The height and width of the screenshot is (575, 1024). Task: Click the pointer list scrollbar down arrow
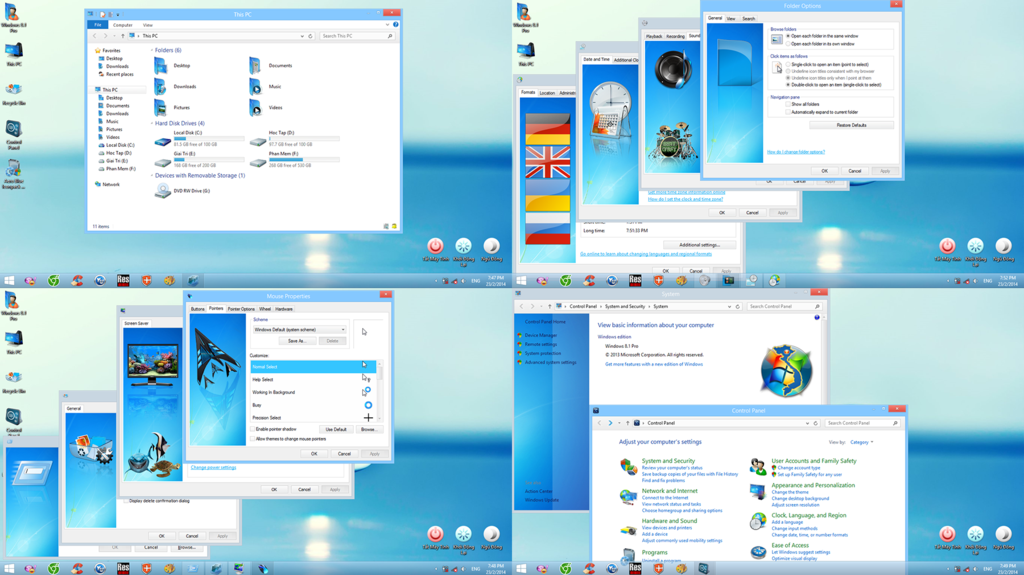(x=380, y=419)
